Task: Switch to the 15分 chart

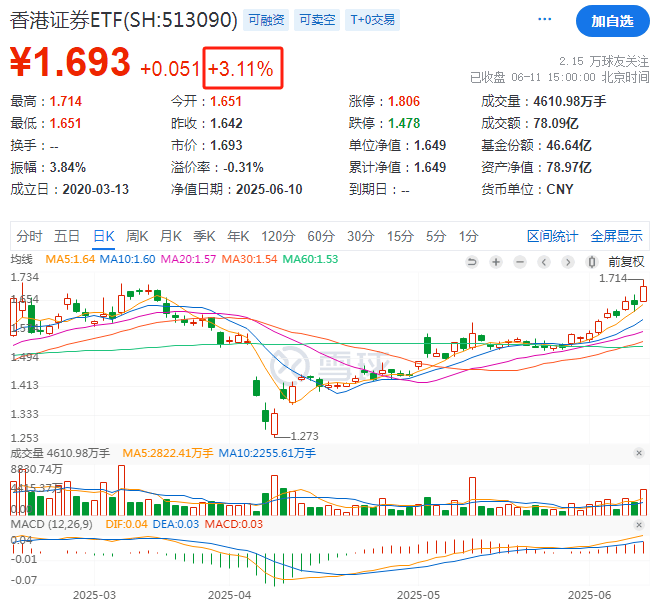Action: pyautogui.click(x=400, y=236)
